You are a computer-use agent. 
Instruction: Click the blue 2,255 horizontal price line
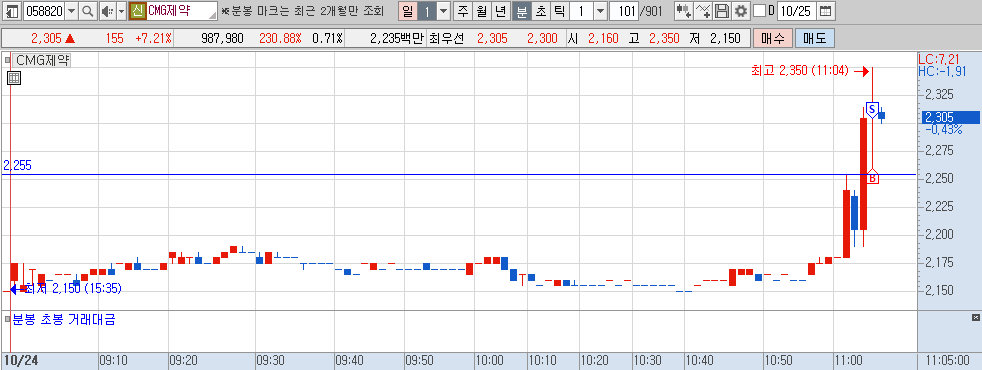[x=458, y=175]
